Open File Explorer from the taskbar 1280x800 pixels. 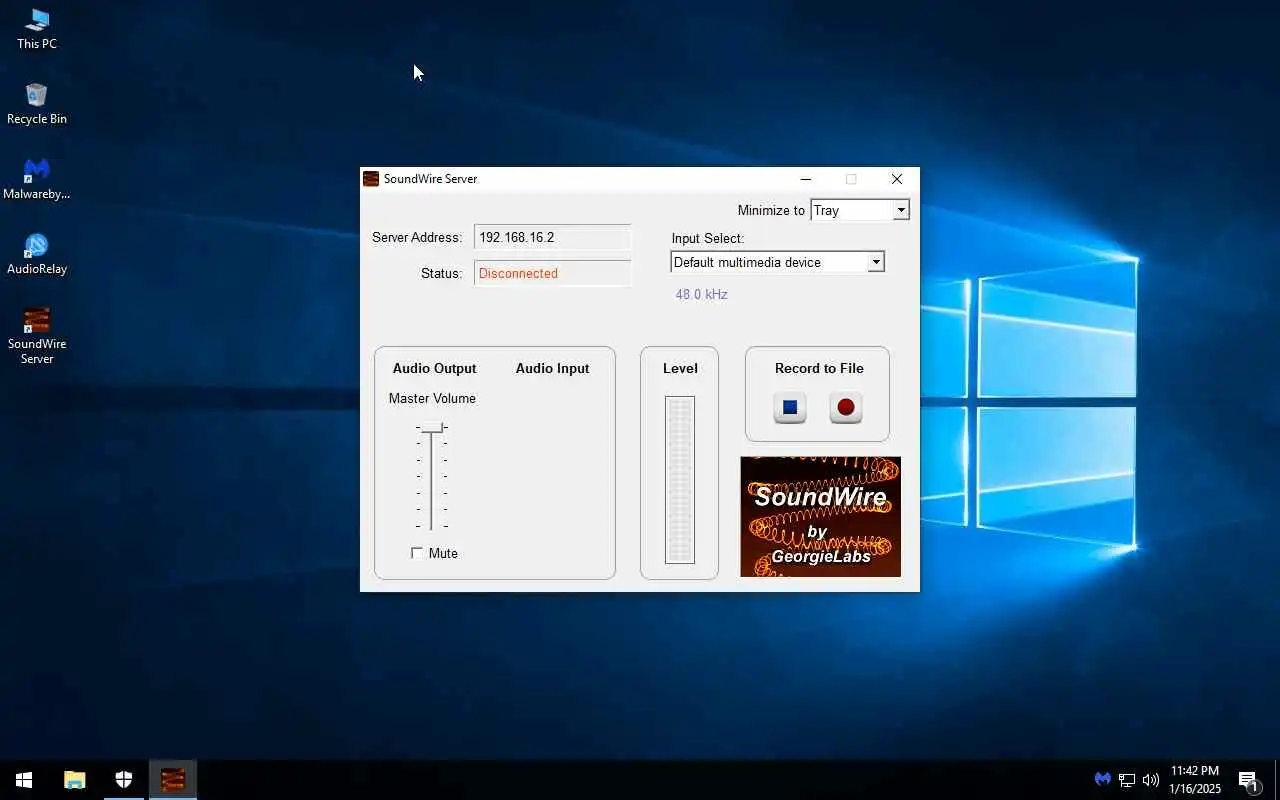tap(75, 780)
